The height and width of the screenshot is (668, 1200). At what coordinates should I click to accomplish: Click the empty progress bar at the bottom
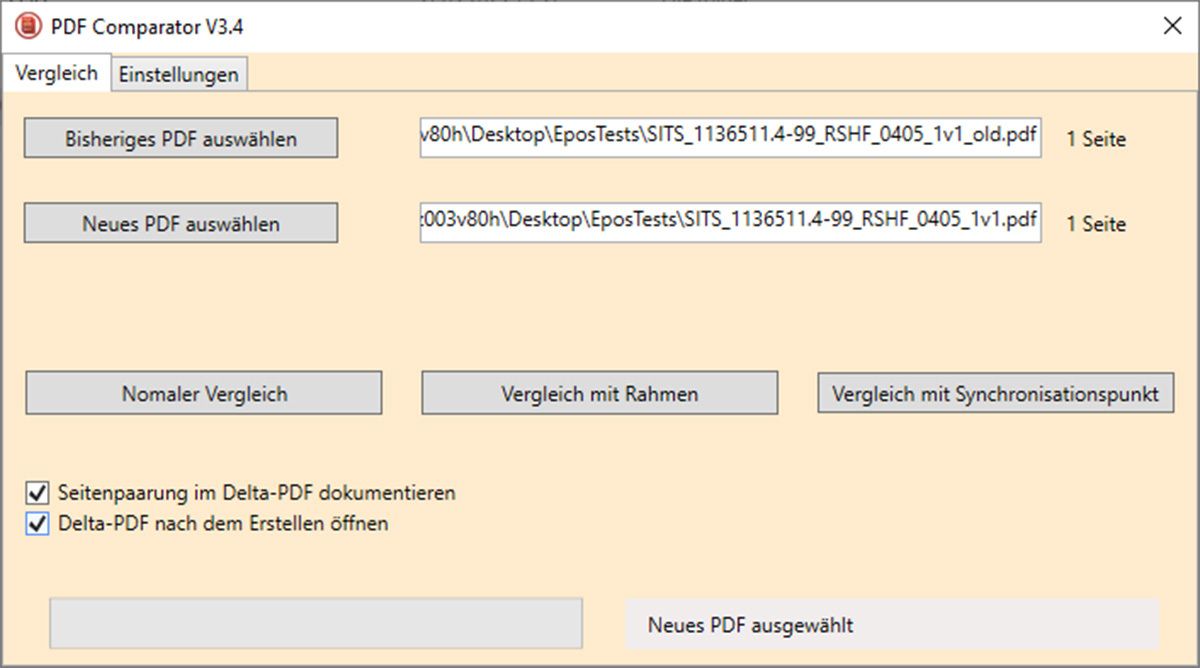316,624
